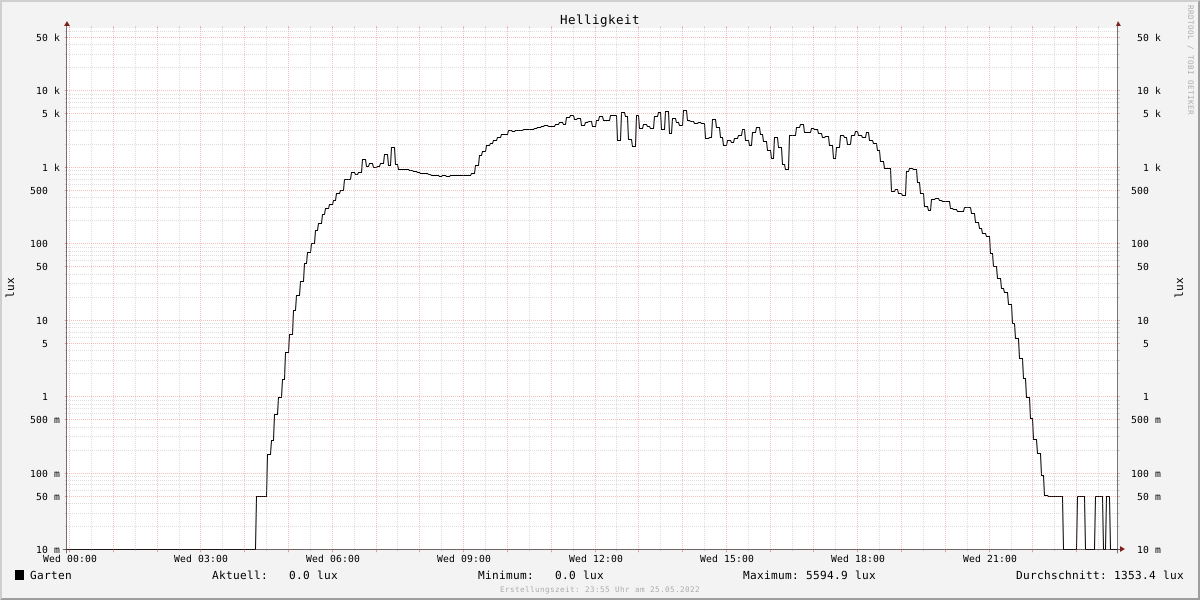The width and height of the screenshot is (1200, 600).
Task: Click the "Minimum:" label in the legend
Action: (506, 575)
